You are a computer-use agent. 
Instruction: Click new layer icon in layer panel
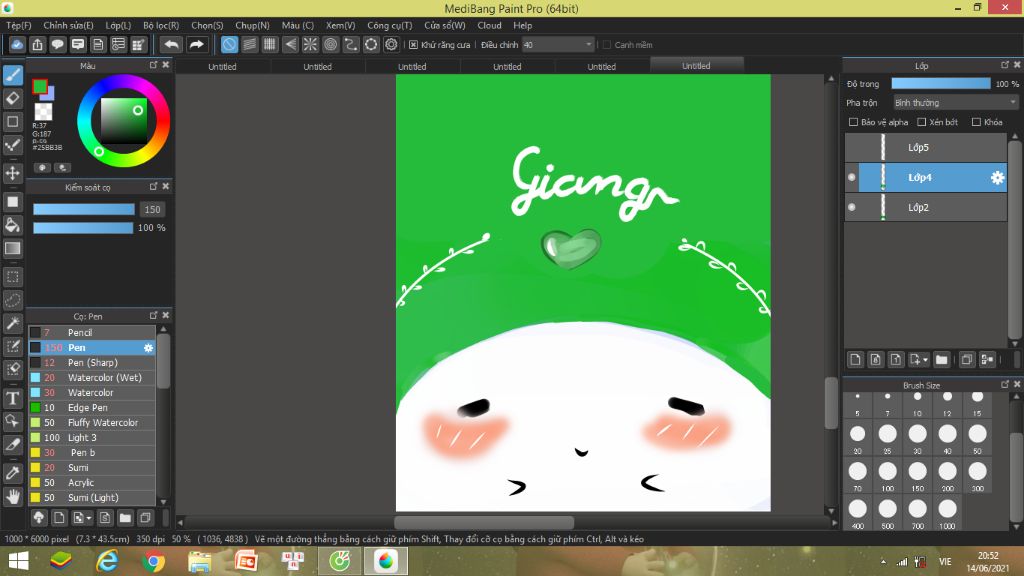tap(856, 359)
